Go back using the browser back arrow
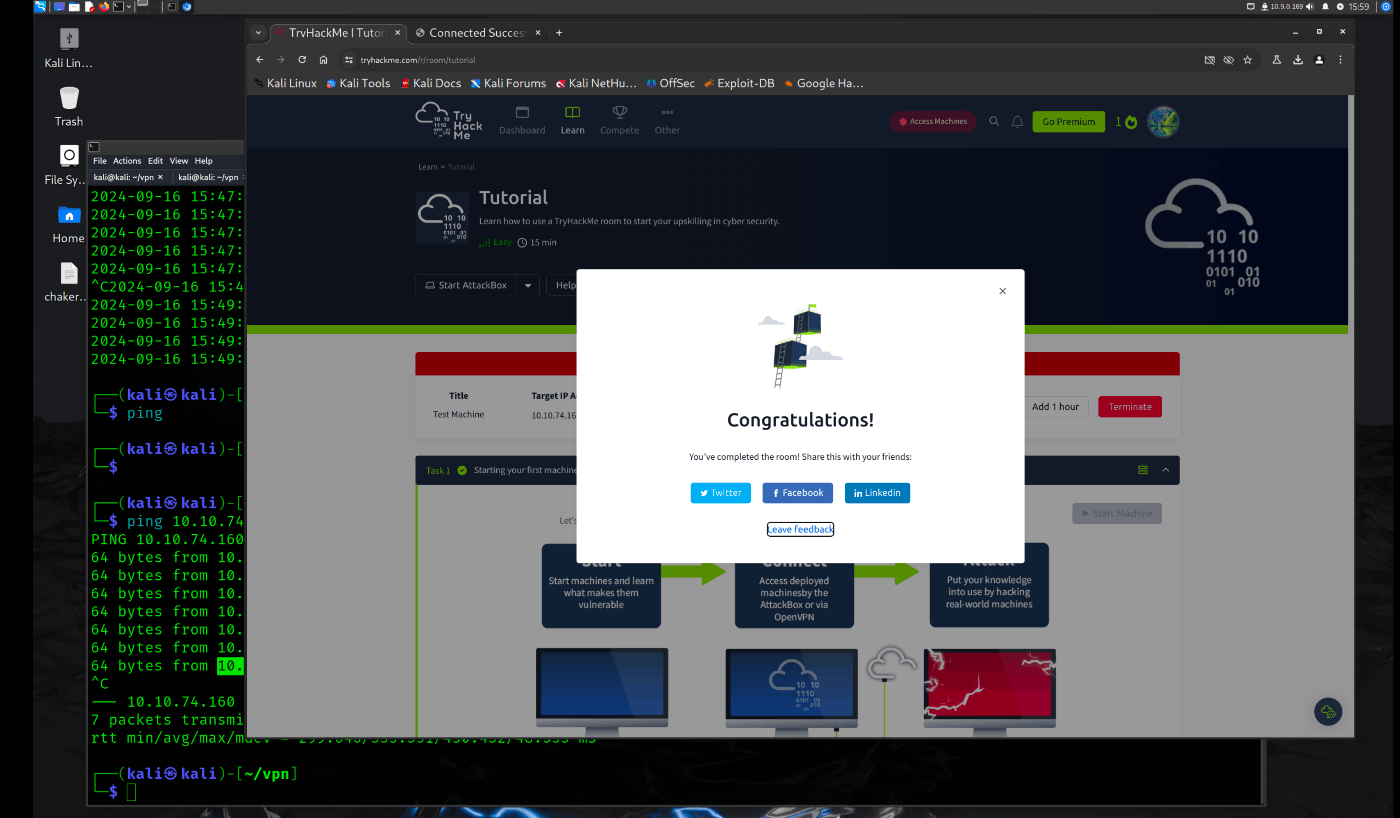Viewport: 1400px width, 818px height. pyautogui.click(x=260, y=60)
